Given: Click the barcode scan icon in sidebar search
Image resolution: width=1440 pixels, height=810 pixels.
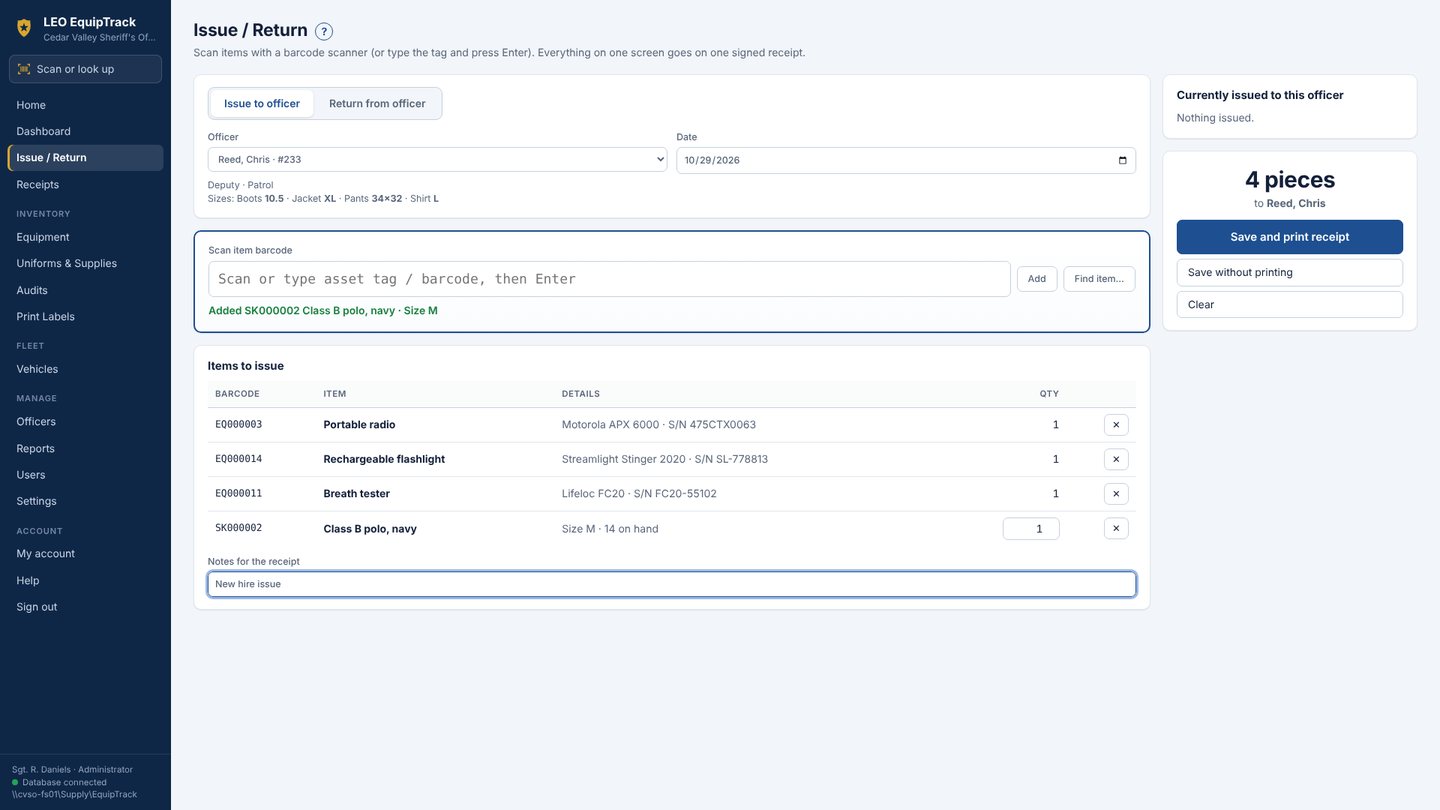Looking at the screenshot, I should pyautogui.click(x=24, y=69).
